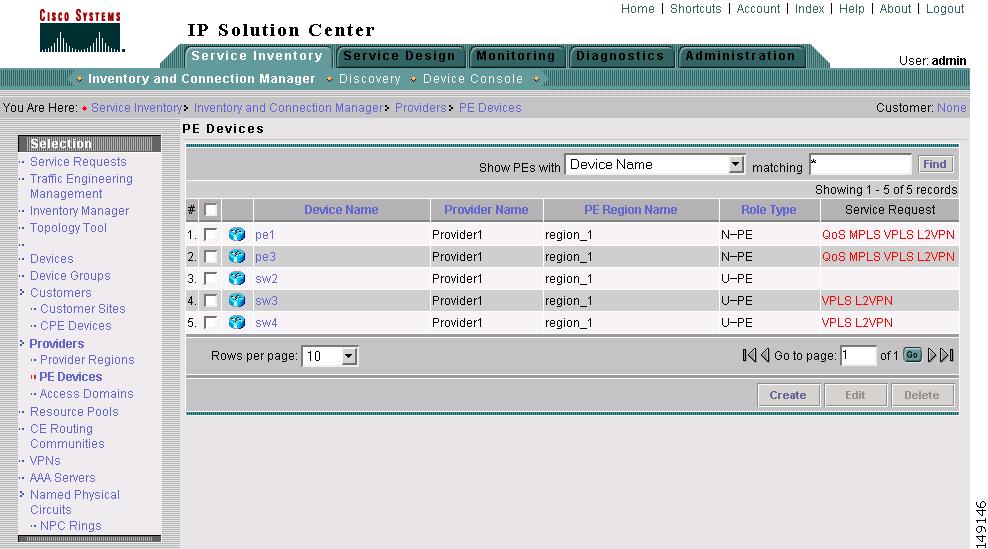Select the Discovery submenu item
This screenshot has height=549, width=988.
(370, 79)
